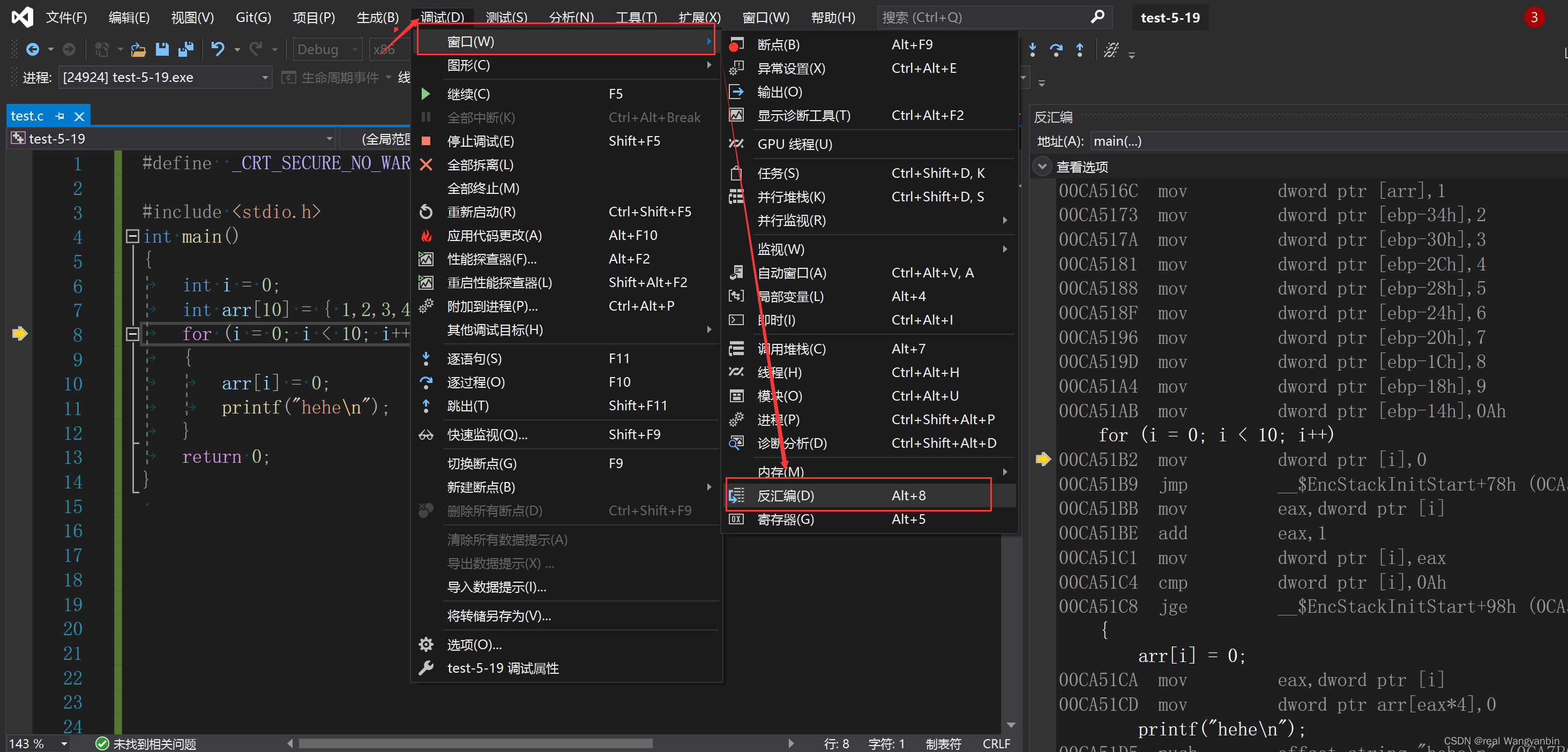The image size is (1568, 752).
Task: Expand 内存(M) memory submenu
Action: [x=870, y=471]
